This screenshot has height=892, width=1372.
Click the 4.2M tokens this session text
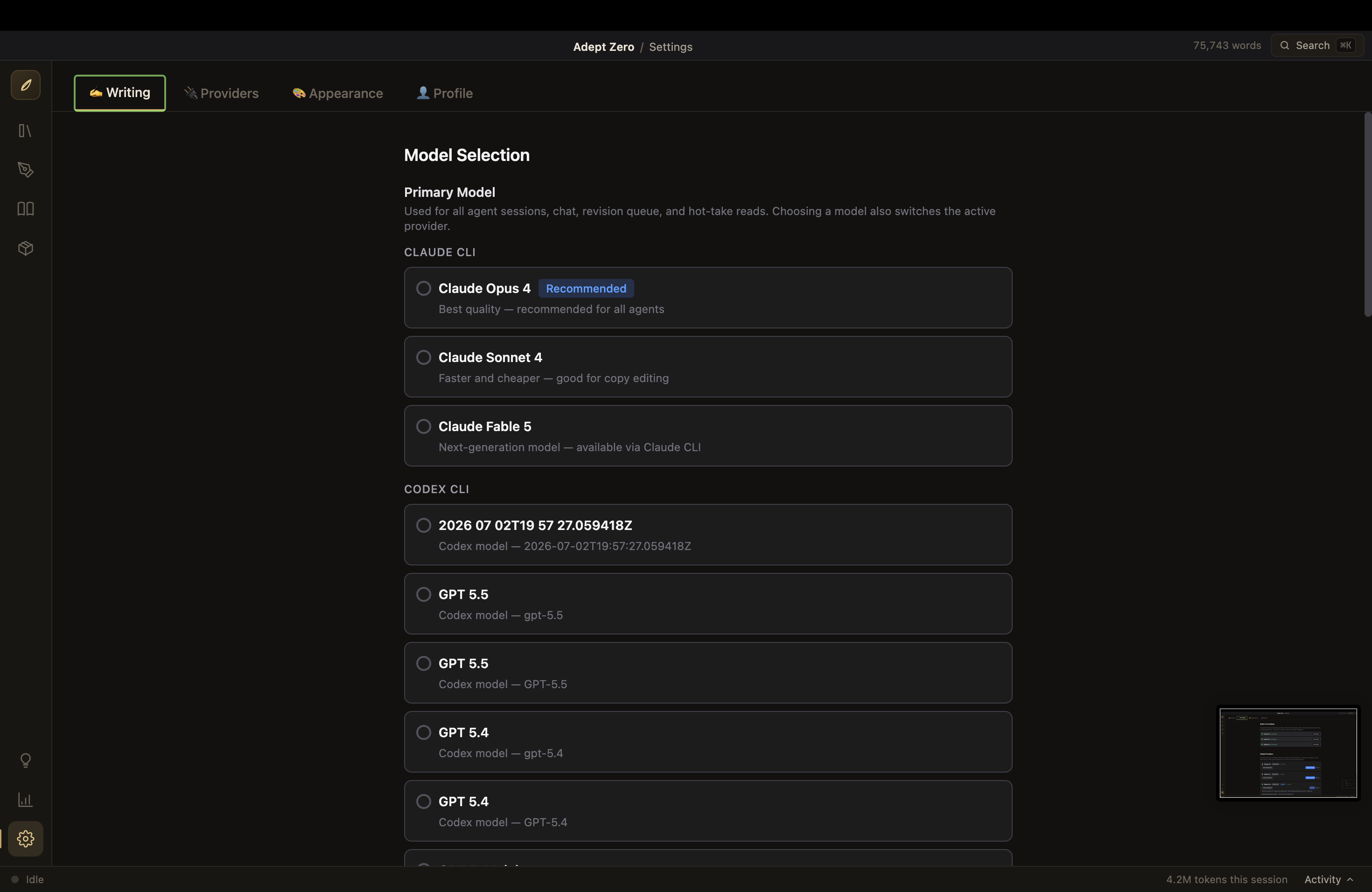(x=1227, y=879)
